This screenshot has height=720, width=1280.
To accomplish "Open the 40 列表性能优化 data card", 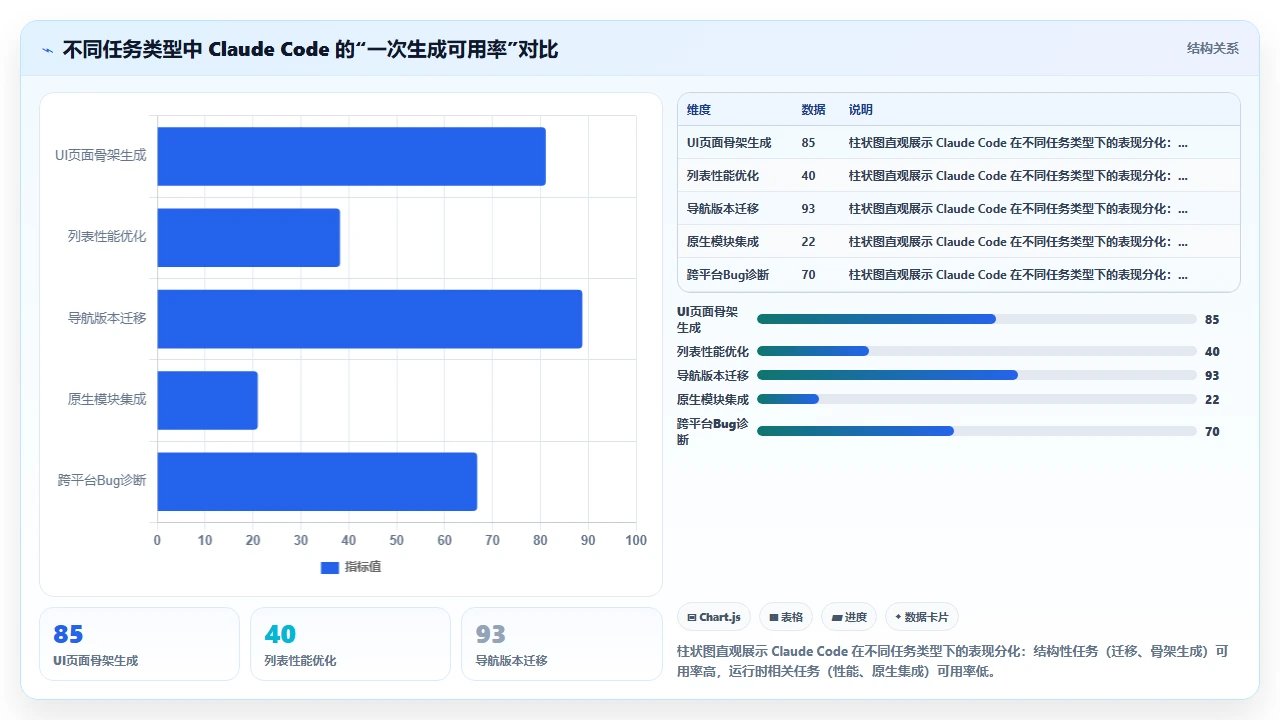I will 350,644.
